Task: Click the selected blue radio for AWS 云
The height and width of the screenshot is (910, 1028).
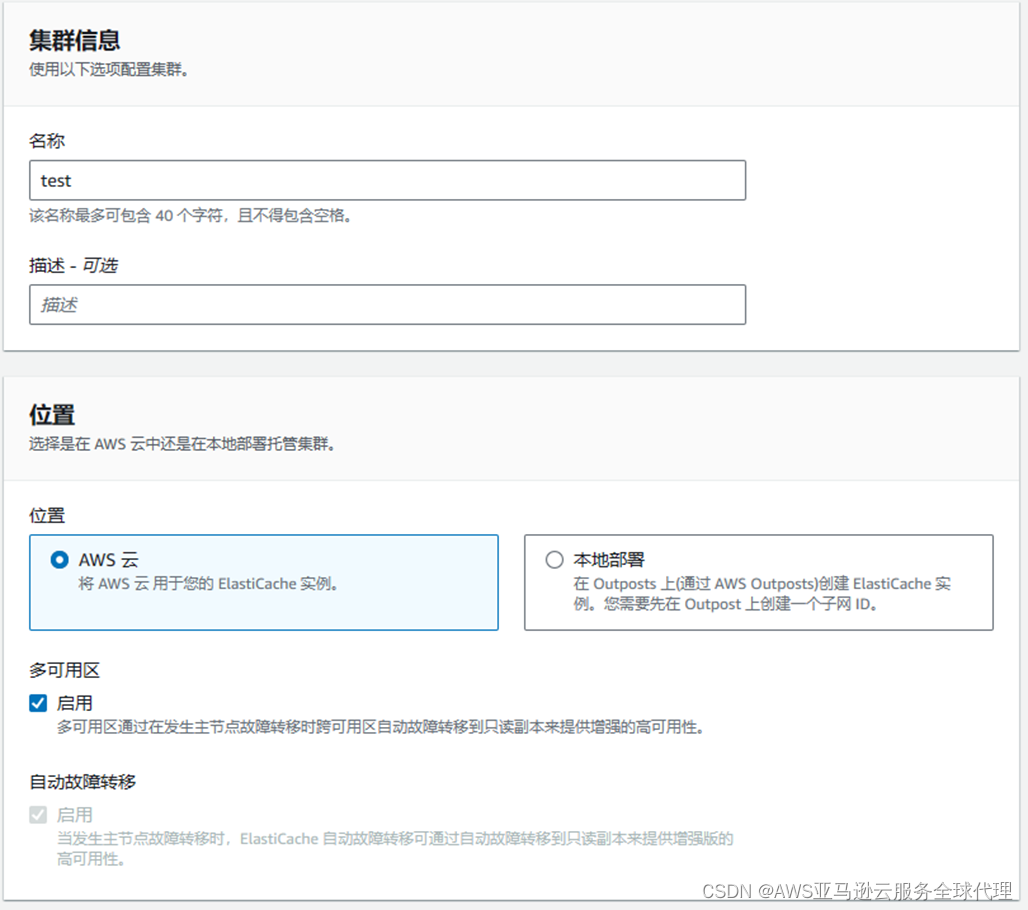Action: (x=60, y=560)
